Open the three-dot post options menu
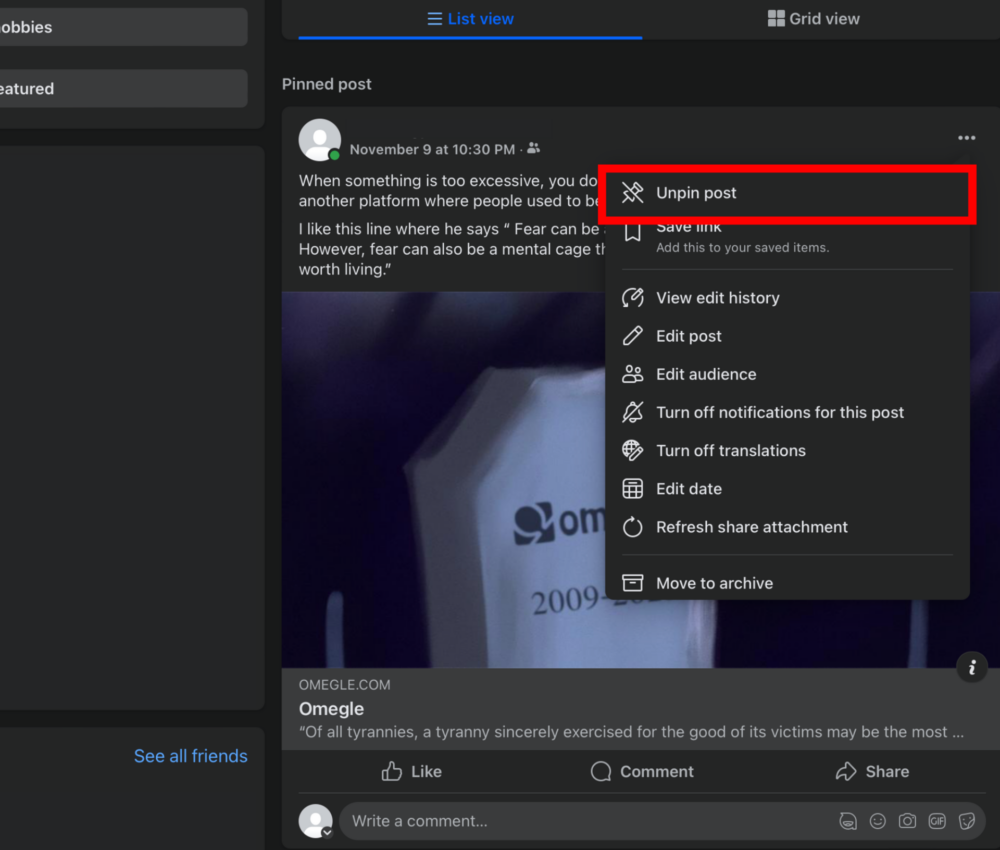Screen dimensions: 1000x850 tap(966, 138)
